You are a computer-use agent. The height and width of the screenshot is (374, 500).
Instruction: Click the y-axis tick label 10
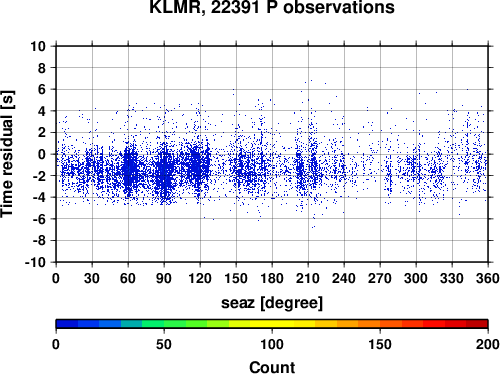(x=38, y=46)
